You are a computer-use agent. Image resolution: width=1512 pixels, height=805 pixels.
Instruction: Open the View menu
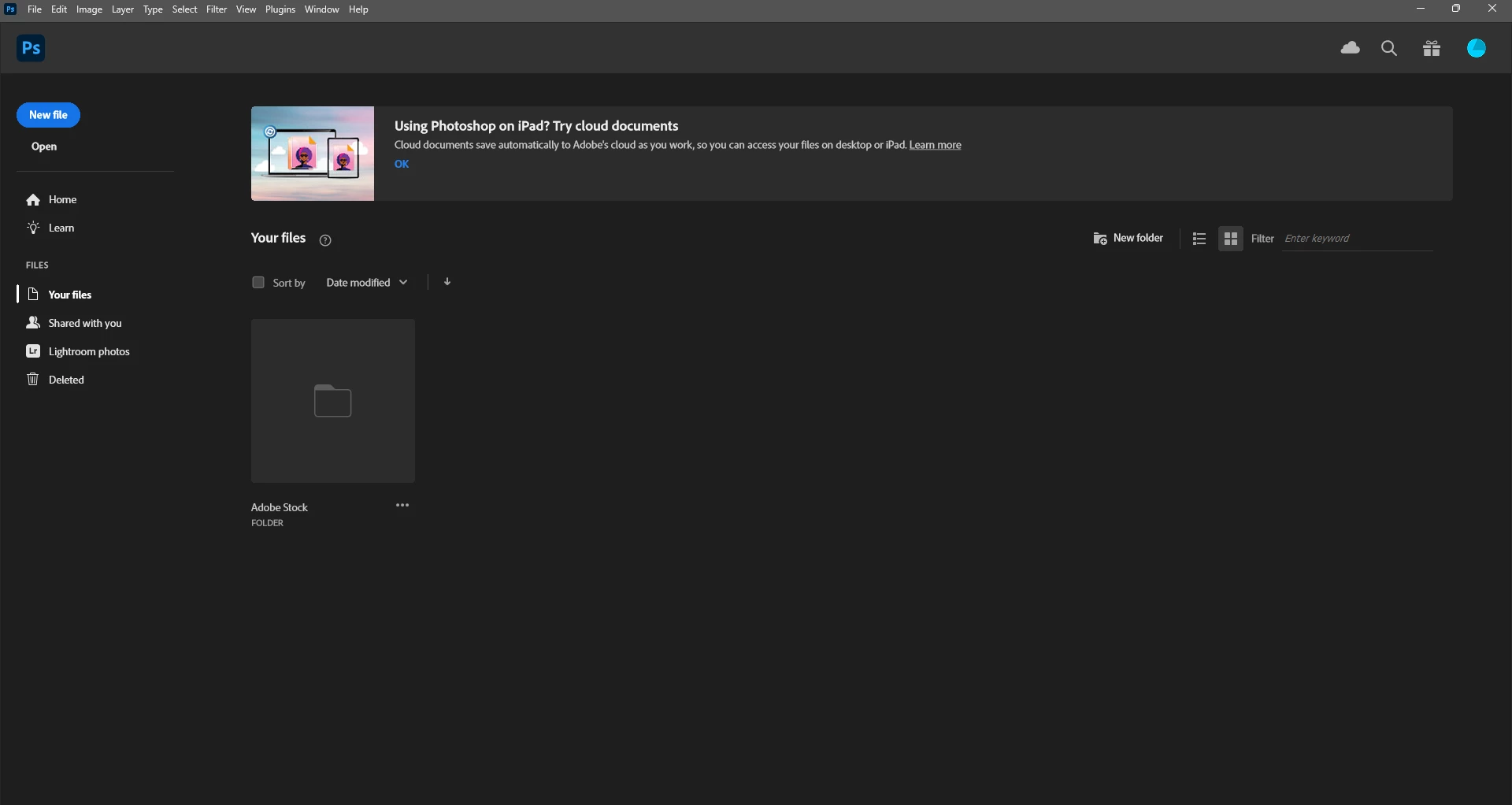(x=246, y=9)
